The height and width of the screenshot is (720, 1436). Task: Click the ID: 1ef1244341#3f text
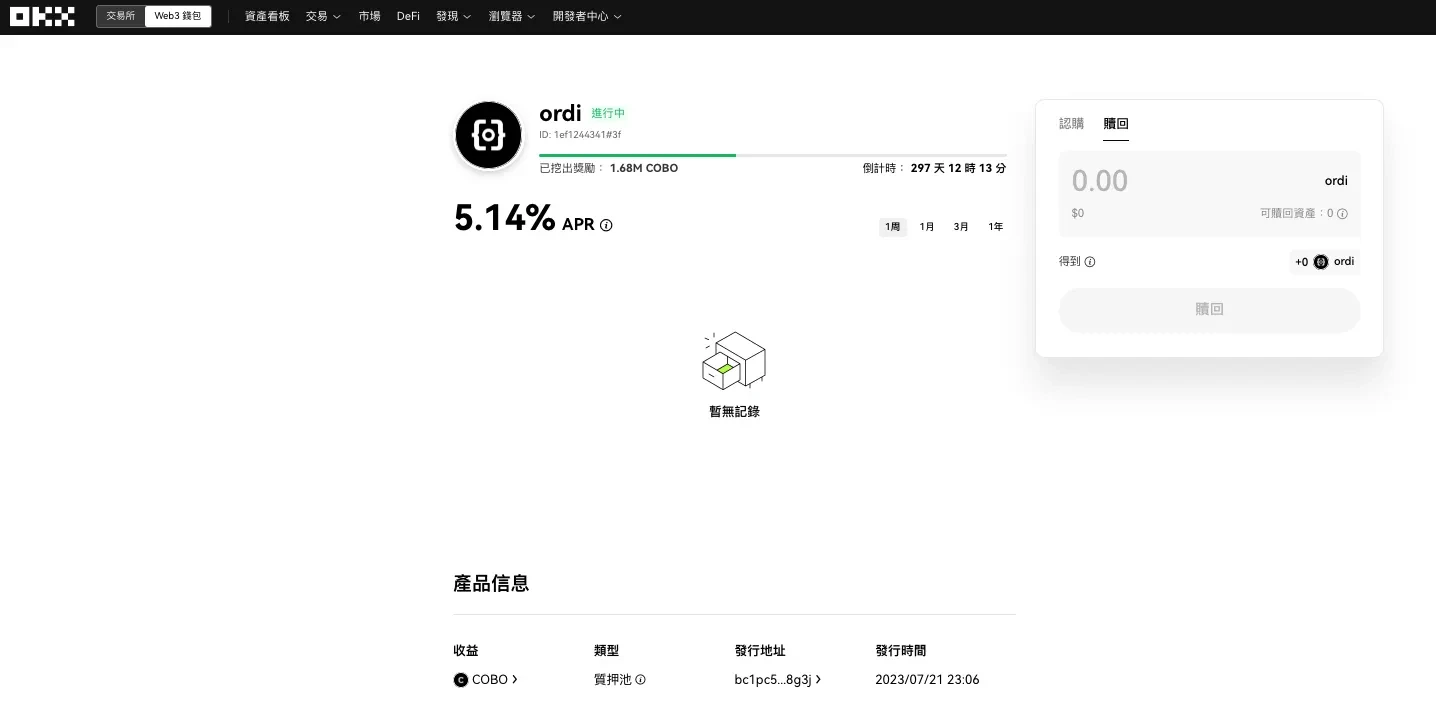[x=580, y=135]
